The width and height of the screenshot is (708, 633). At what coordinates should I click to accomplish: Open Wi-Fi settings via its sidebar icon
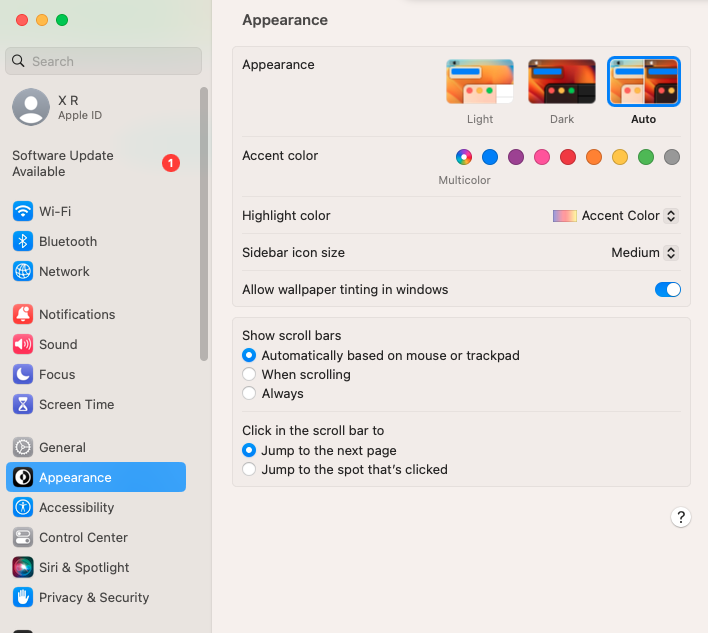coord(23,211)
